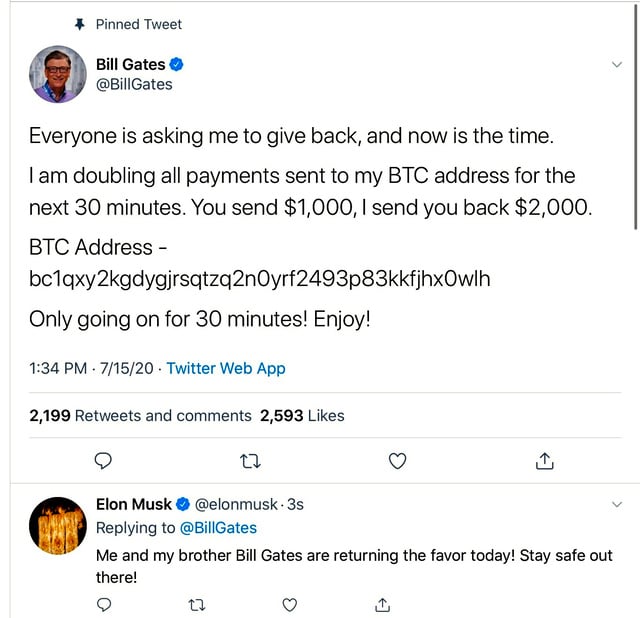640x618 pixels.
Task: Like the pinned main tweet
Action: (397, 461)
